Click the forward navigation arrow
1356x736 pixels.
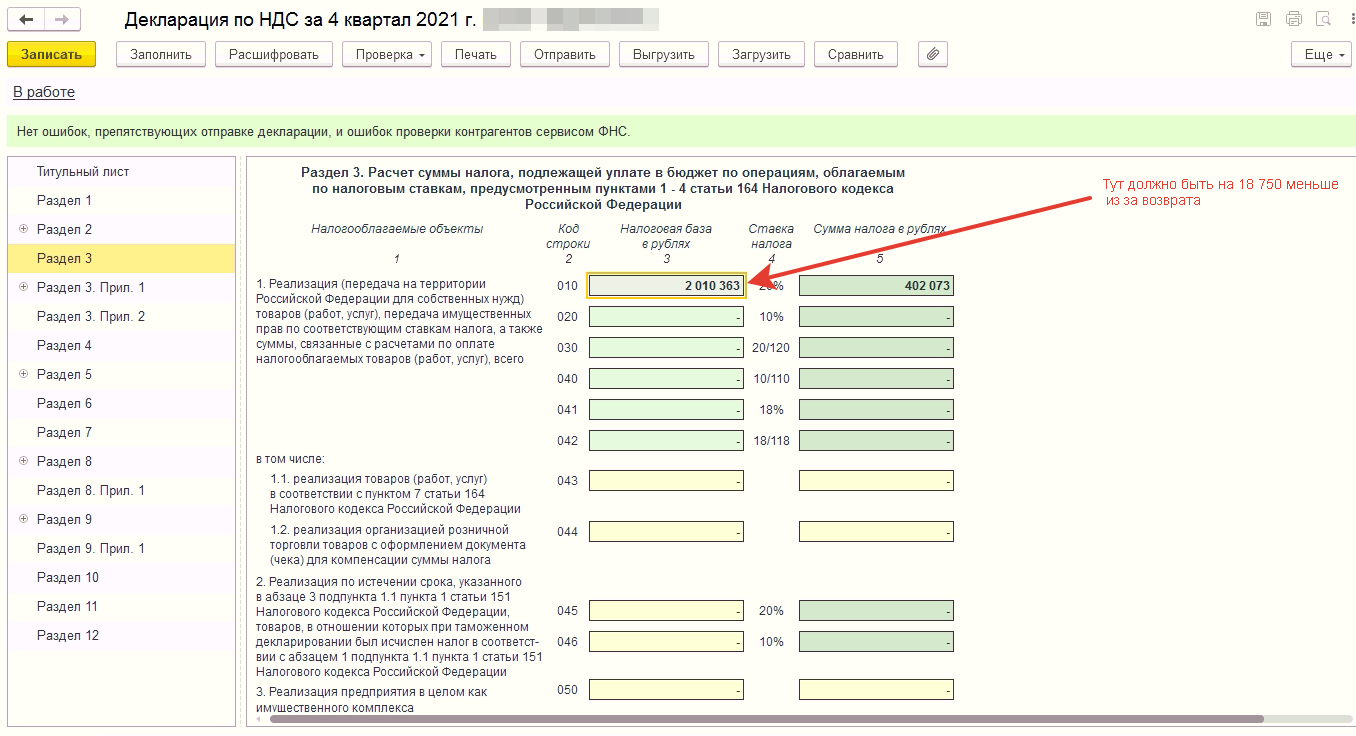pos(62,20)
